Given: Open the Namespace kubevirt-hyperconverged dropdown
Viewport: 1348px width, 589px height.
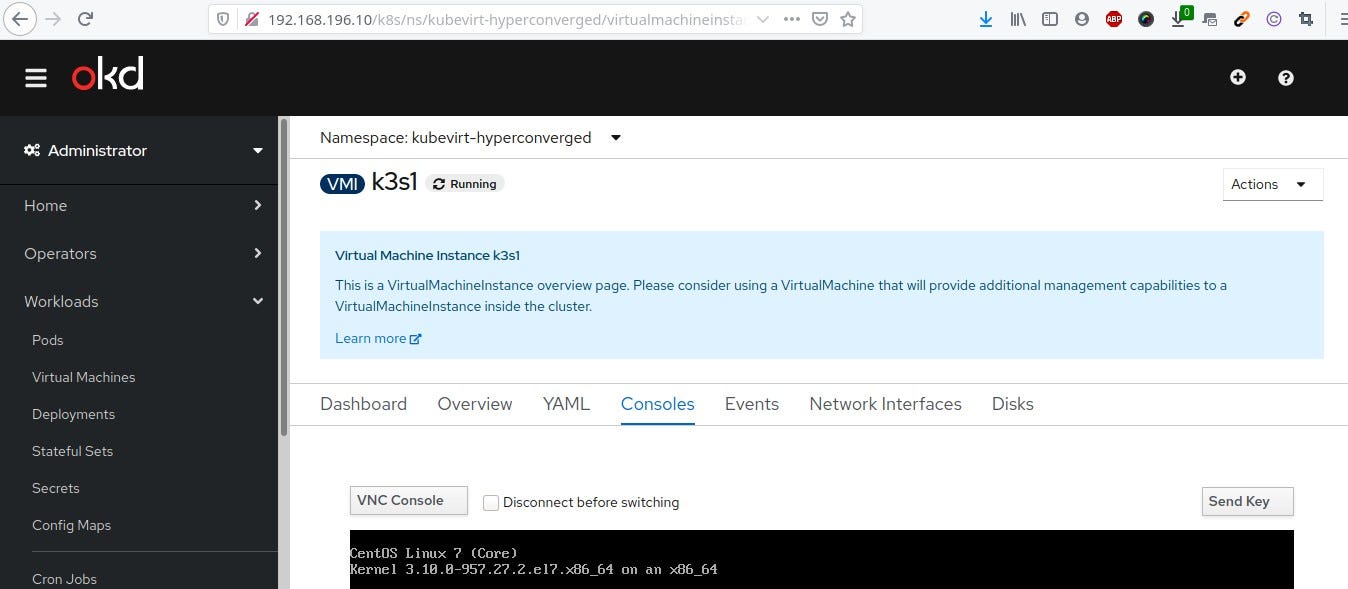Looking at the screenshot, I should pyautogui.click(x=470, y=137).
